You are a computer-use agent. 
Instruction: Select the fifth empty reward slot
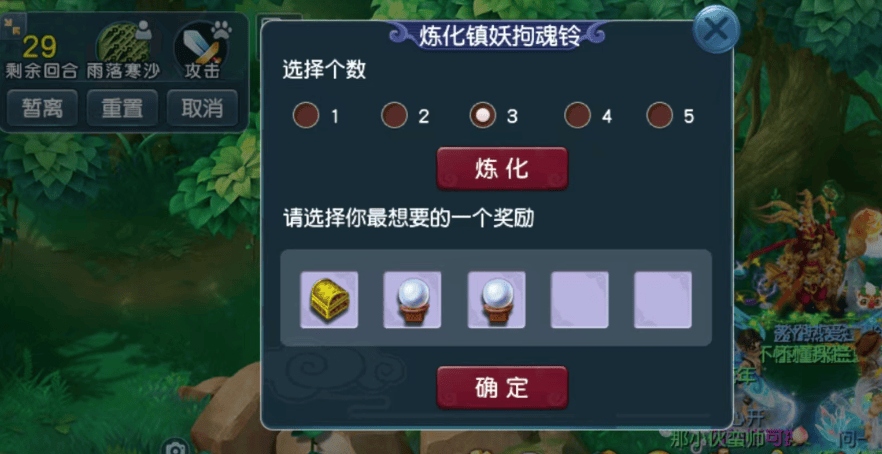click(663, 300)
